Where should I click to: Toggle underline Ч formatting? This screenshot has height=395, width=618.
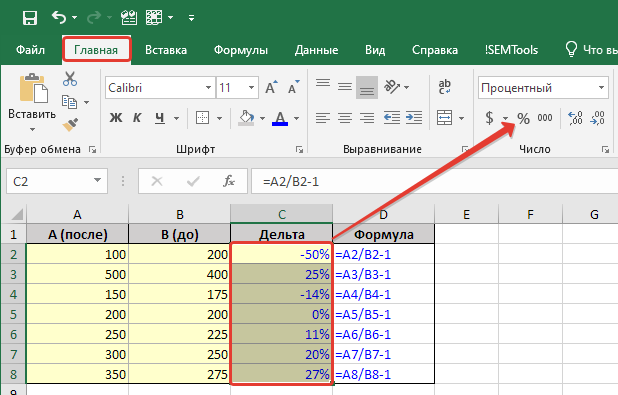160,117
